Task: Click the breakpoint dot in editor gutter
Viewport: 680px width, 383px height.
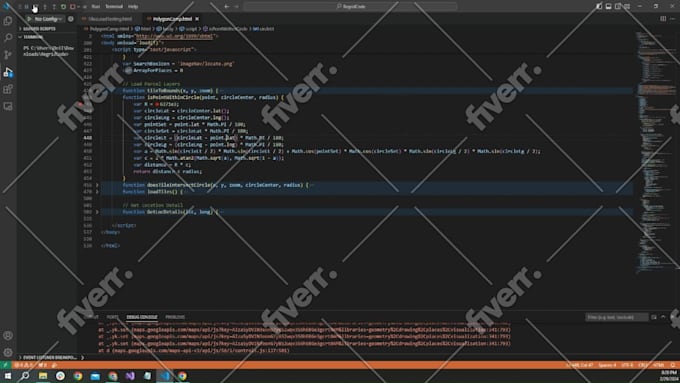Action: [80, 104]
